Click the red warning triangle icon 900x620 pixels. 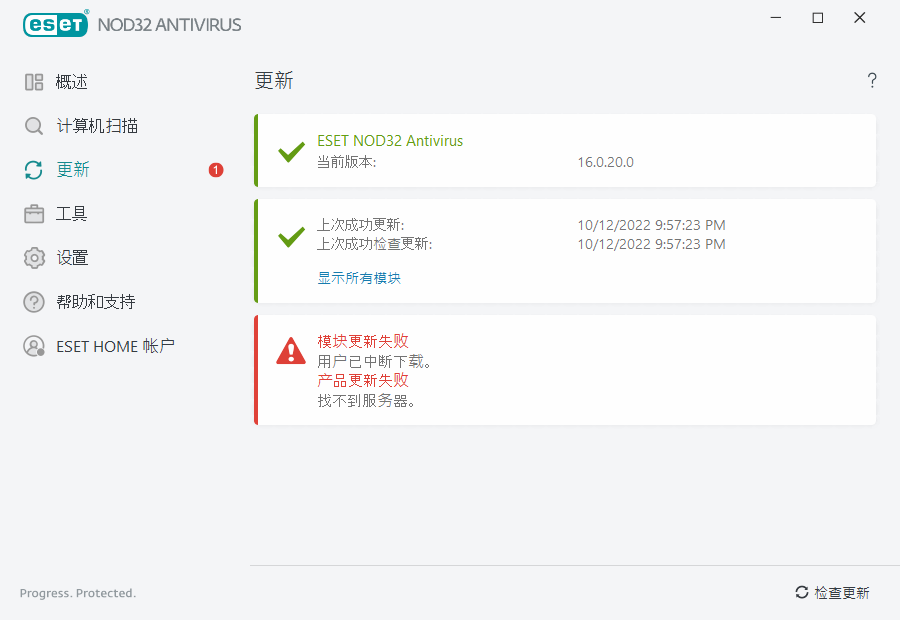291,350
